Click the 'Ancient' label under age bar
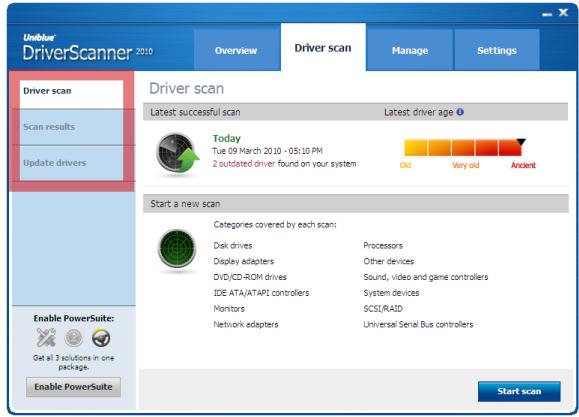The height and width of the screenshot is (417, 579). point(523,165)
